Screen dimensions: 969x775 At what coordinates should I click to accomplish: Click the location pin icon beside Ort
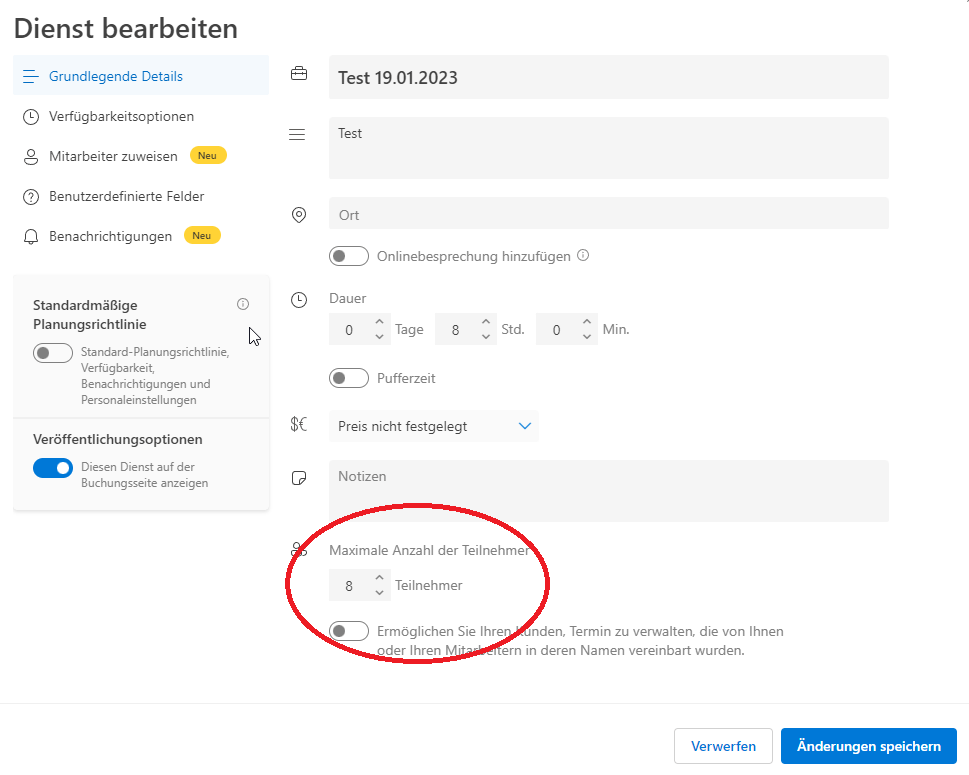[x=299, y=215]
